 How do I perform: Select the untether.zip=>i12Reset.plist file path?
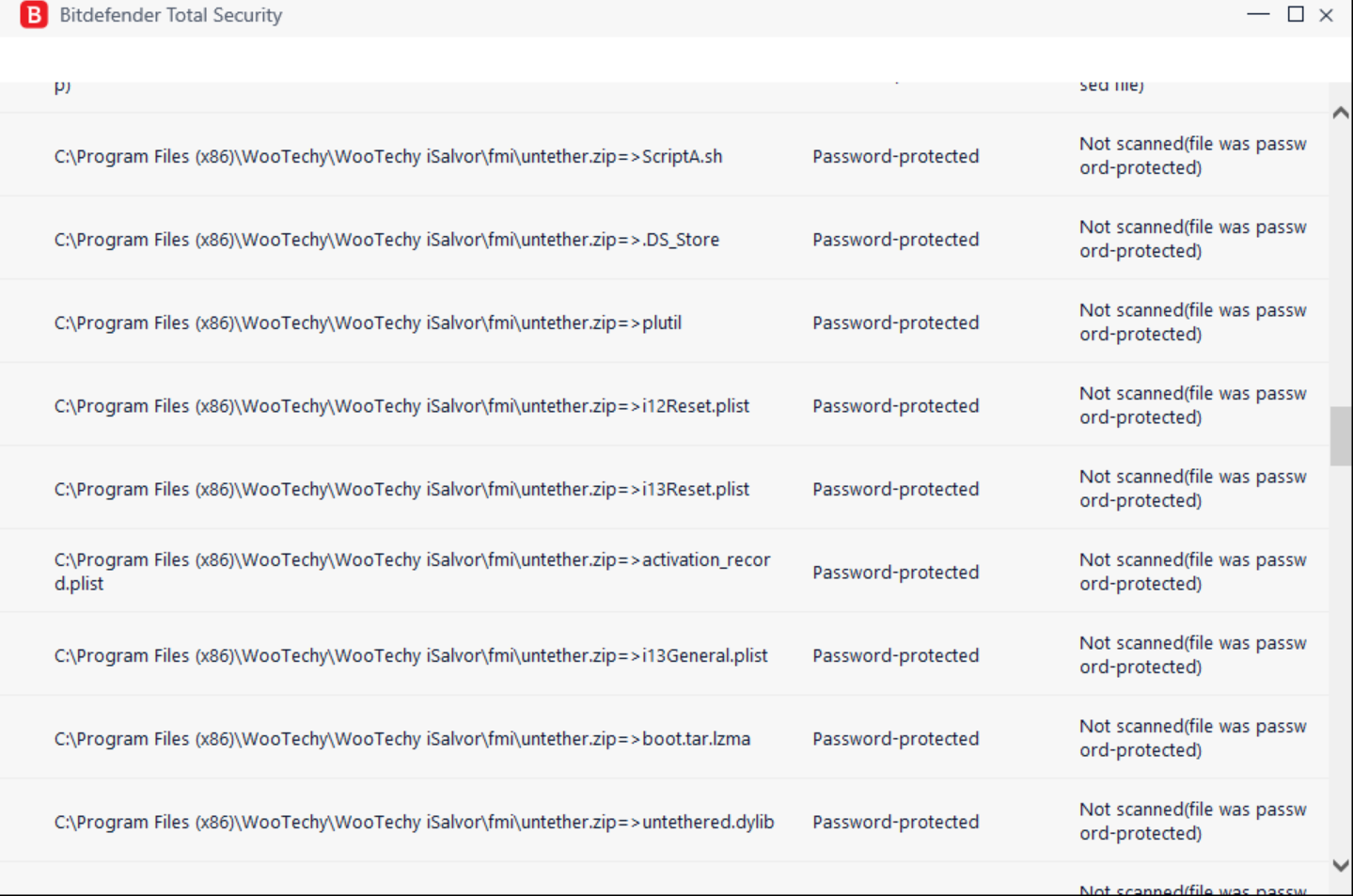[401, 406]
